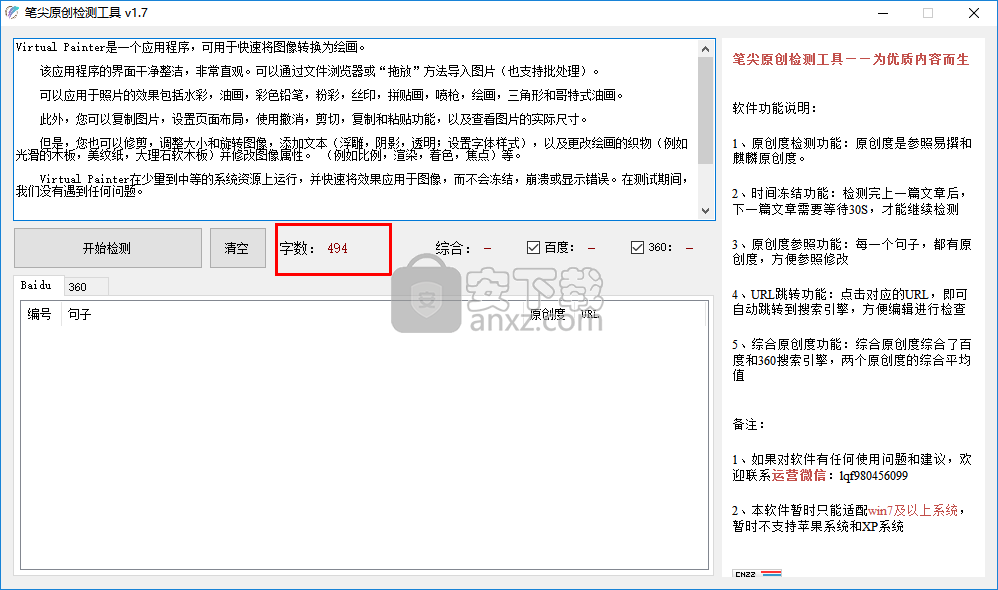Switch to the 360 results tab
The image size is (998, 590).
85,287
